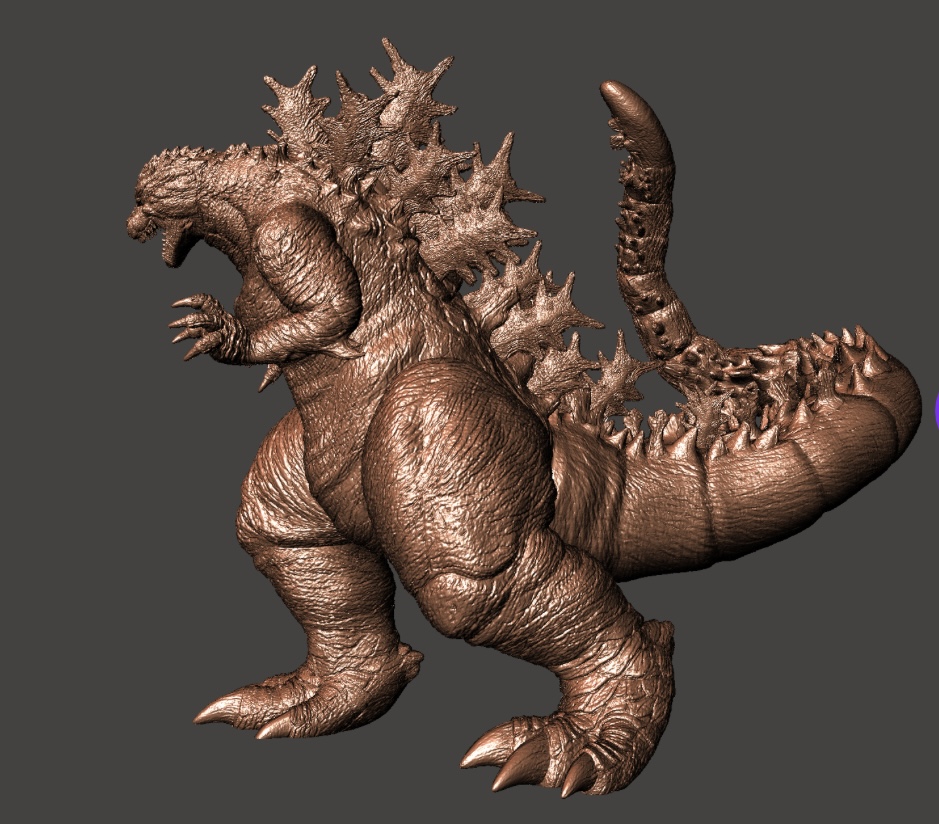This screenshot has height=824, width=939.
Task: Click the purple circle at right edge
Action: point(936,410)
